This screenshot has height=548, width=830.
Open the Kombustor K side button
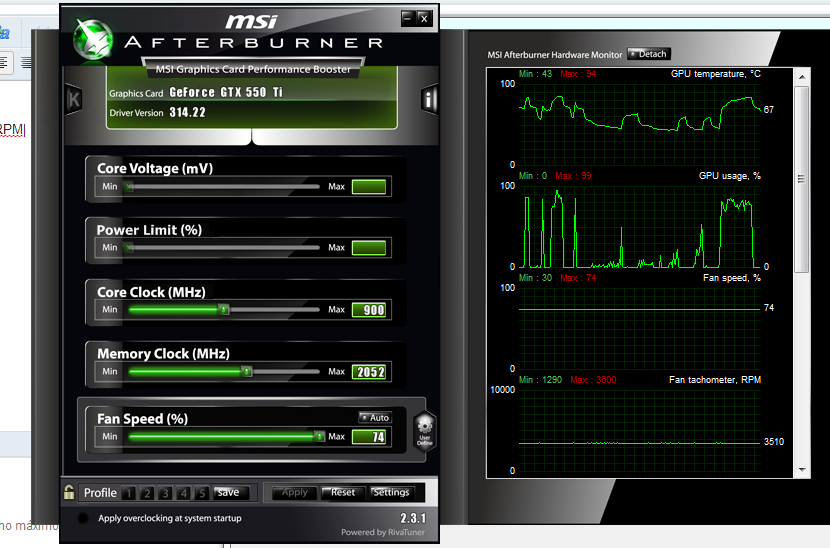coord(74,99)
